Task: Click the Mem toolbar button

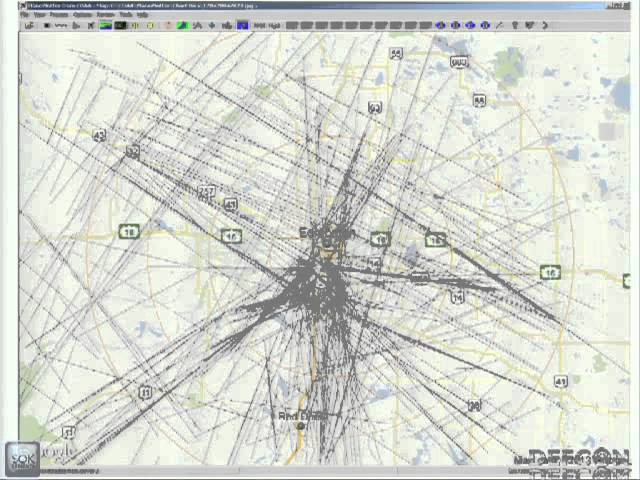Action: pos(260,26)
